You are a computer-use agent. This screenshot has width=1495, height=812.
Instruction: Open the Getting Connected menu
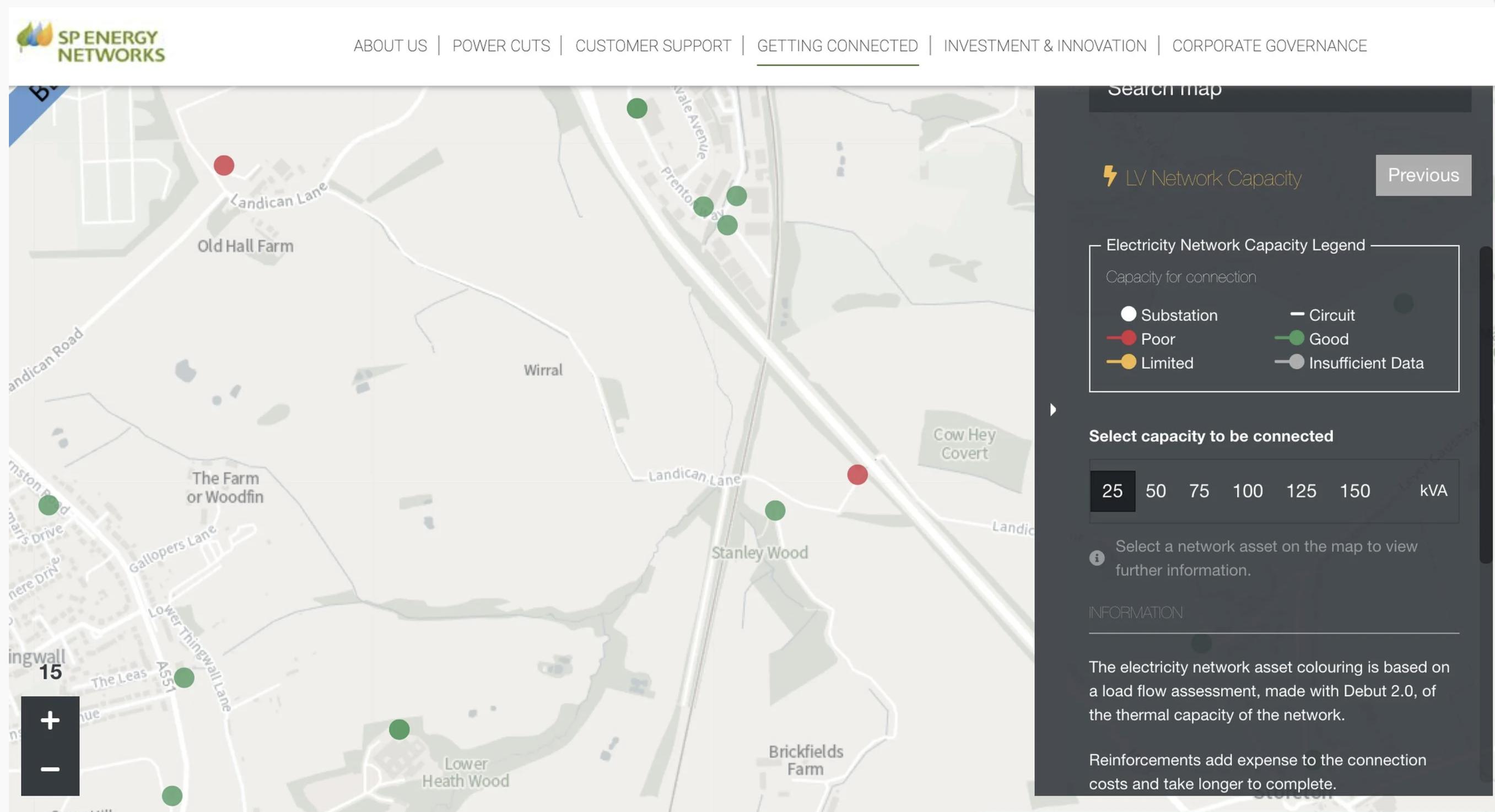[837, 46]
